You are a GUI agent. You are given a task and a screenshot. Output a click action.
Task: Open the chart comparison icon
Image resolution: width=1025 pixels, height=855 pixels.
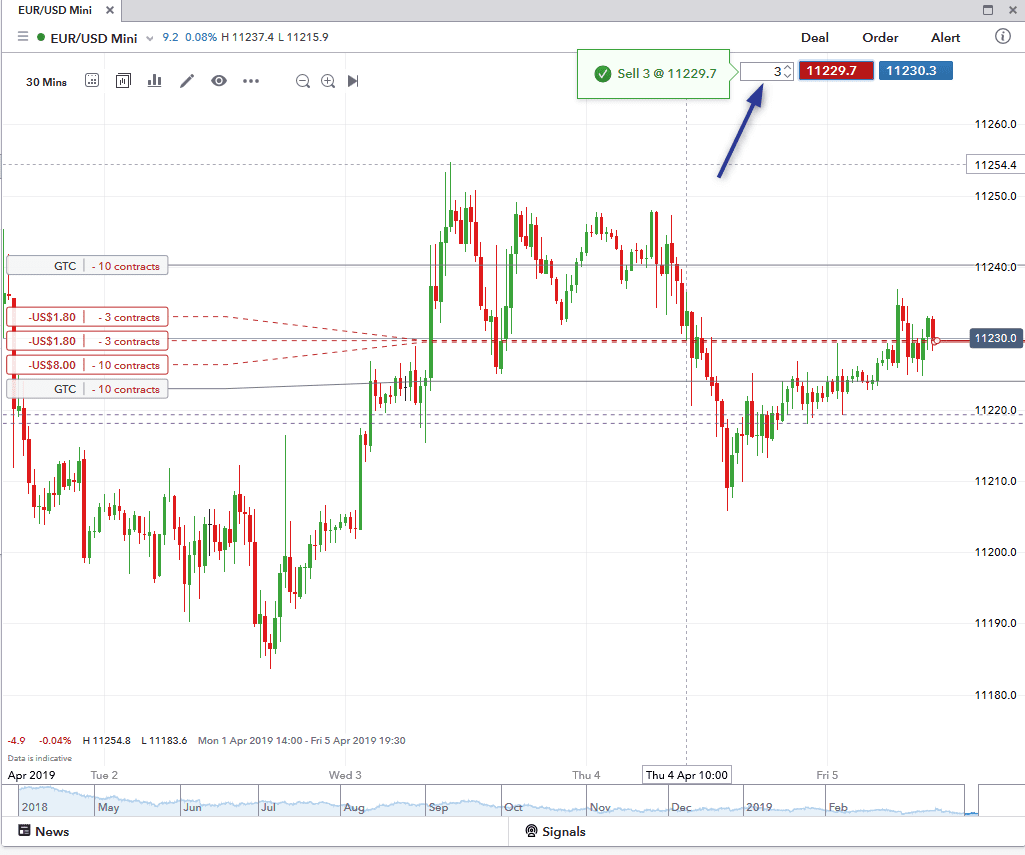123,81
